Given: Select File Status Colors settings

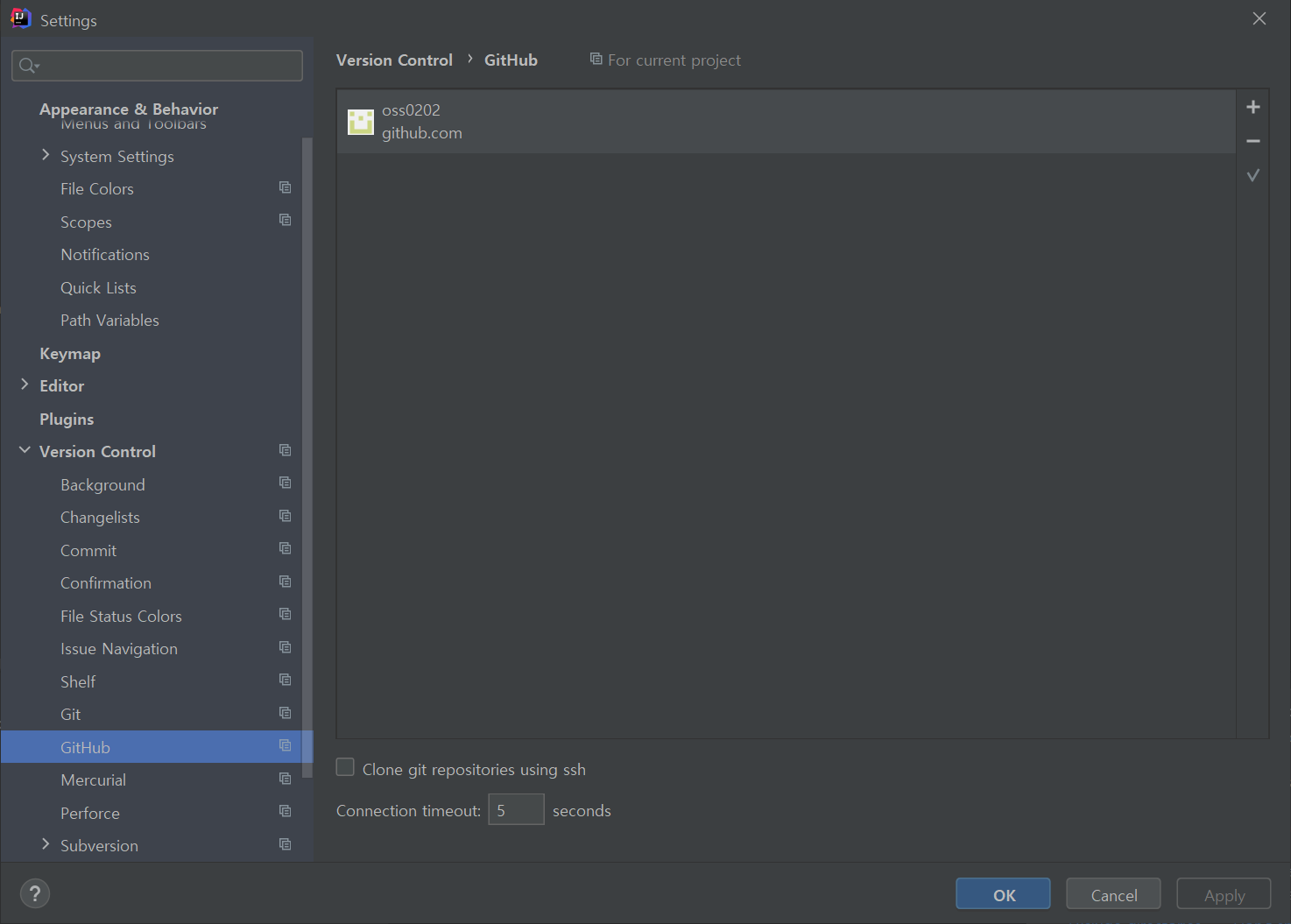Looking at the screenshot, I should pos(121,617).
